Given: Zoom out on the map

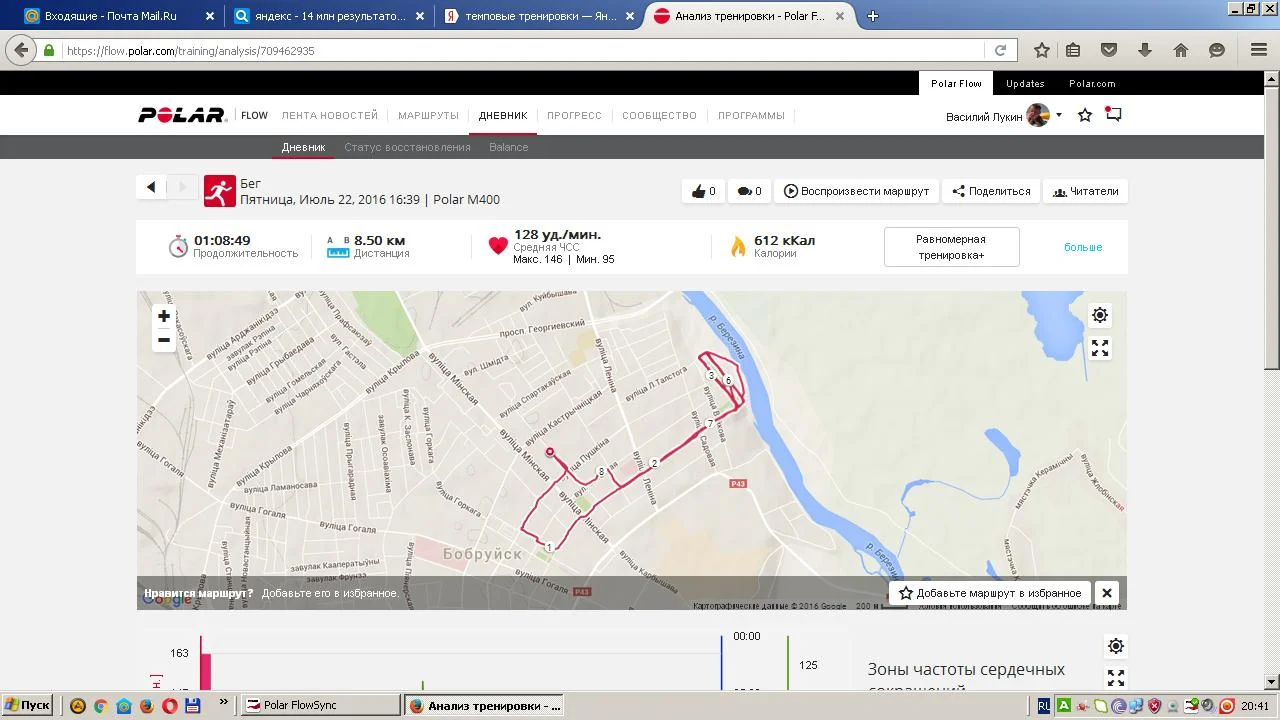Looking at the screenshot, I should coord(164,340).
